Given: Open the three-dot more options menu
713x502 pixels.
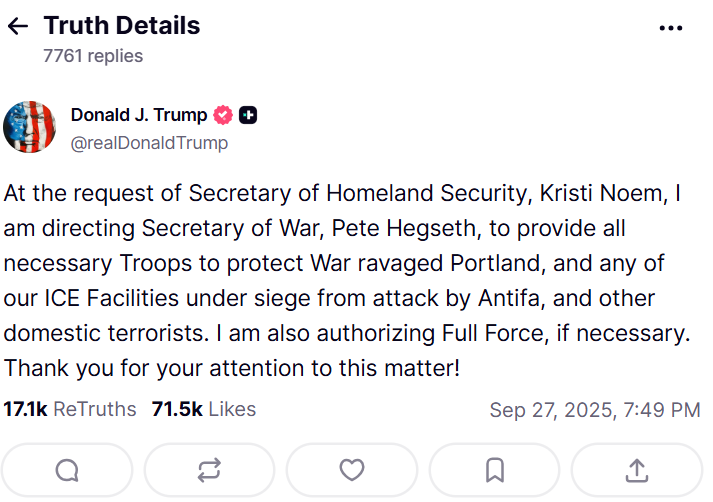Looking at the screenshot, I should 670,28.
